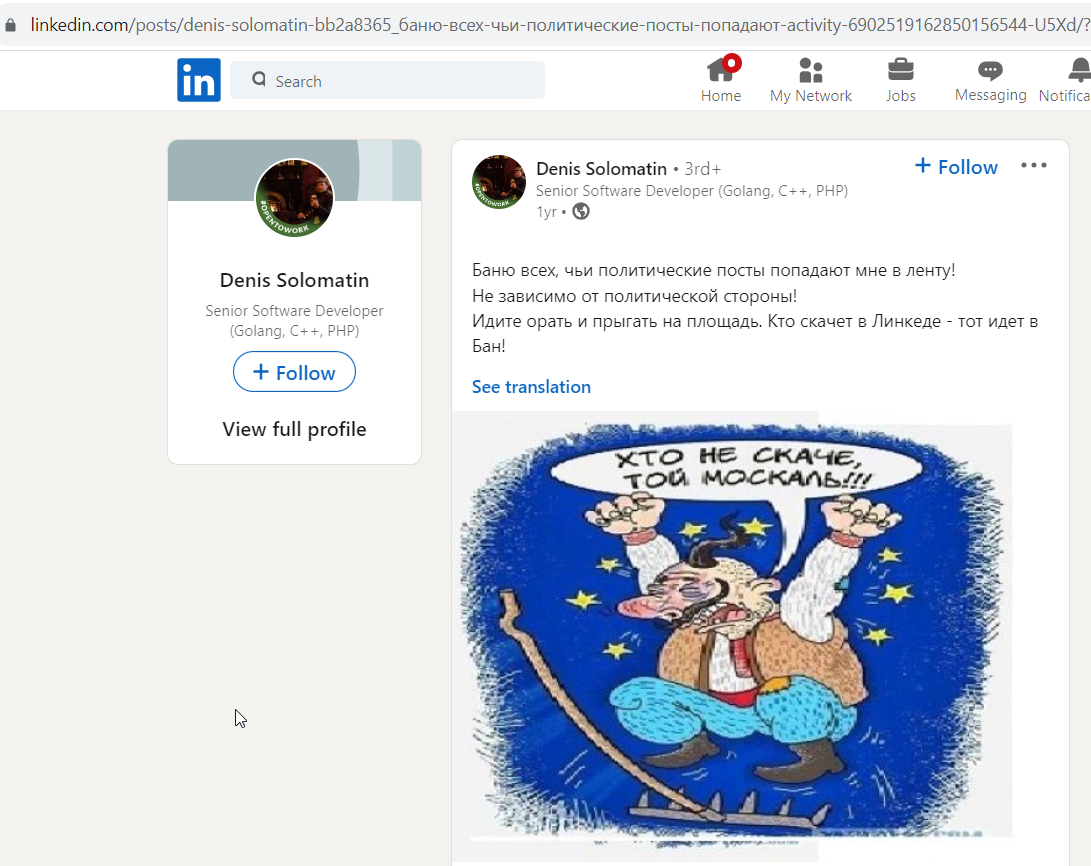Viewport: 1091px width, 866px height.
Task: Click post author's avatar in post header
Action: (x=499, y=182)
